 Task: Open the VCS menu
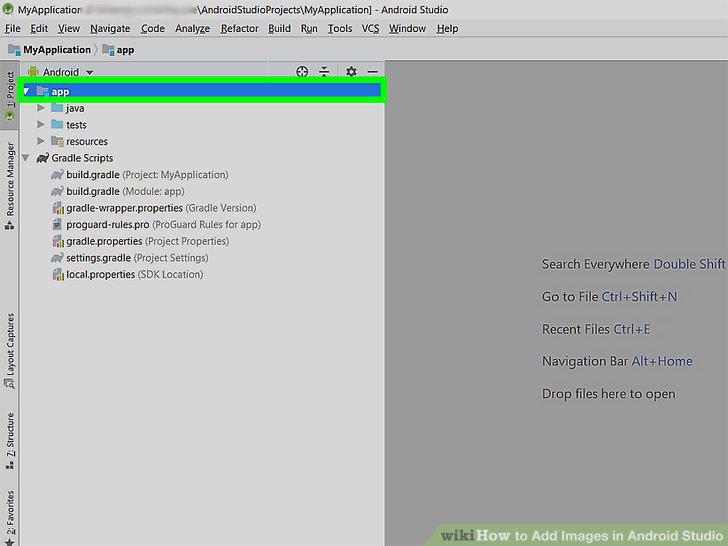370,29
